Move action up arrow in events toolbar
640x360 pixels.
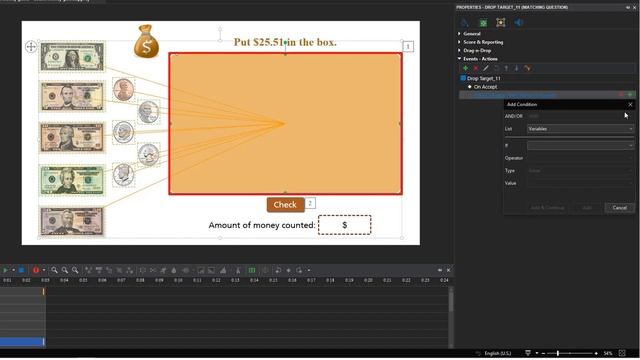(506, 68)
